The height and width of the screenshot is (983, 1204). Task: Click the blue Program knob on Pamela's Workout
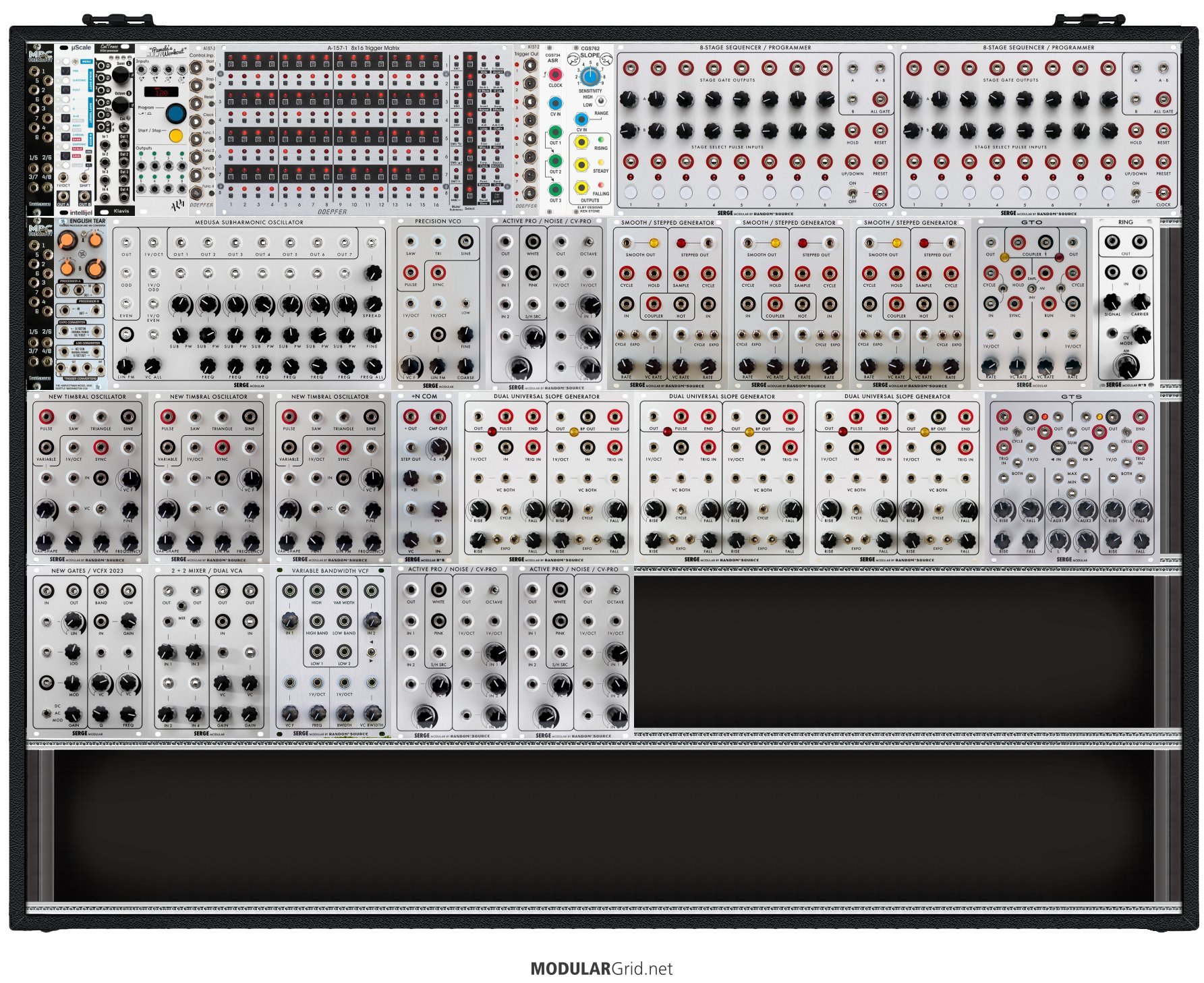pos(175,112)
